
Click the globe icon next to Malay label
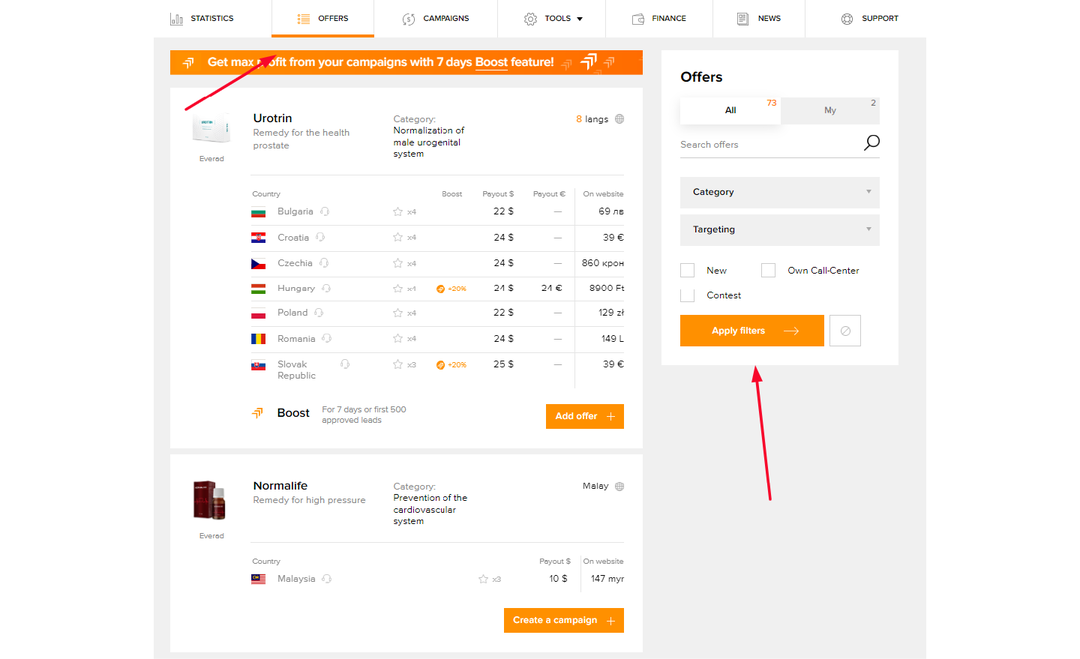pyautogui.click(x=619, y=486)
